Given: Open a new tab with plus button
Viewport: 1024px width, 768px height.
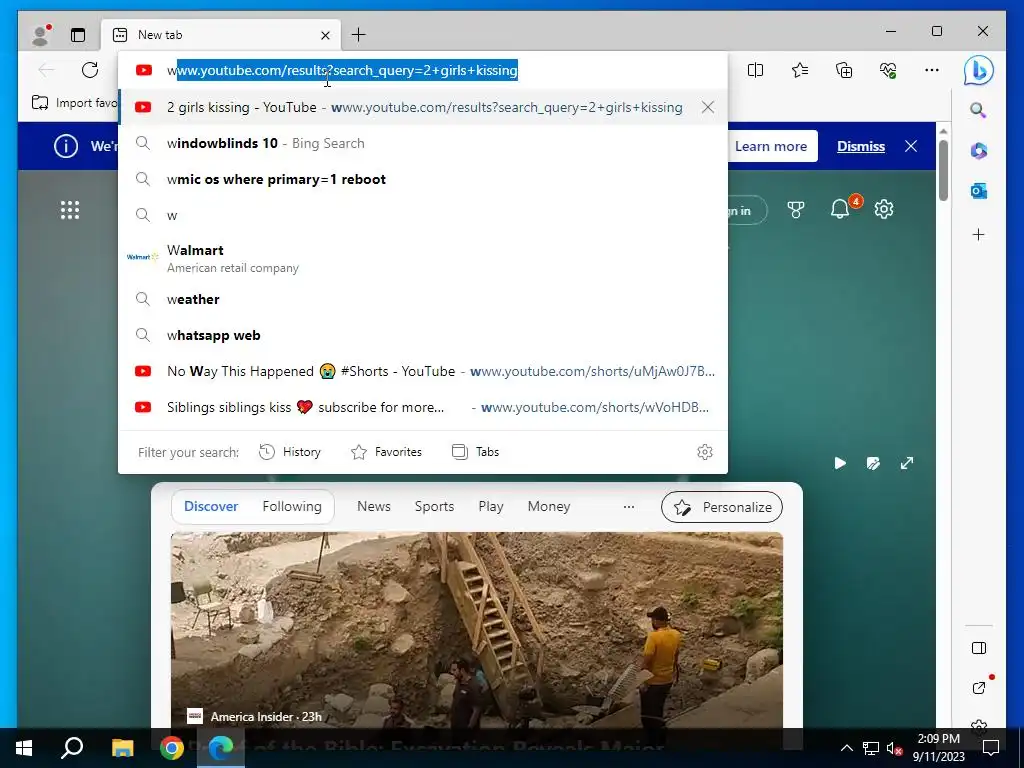Looking at the screenshot, I should coord(359,35).
